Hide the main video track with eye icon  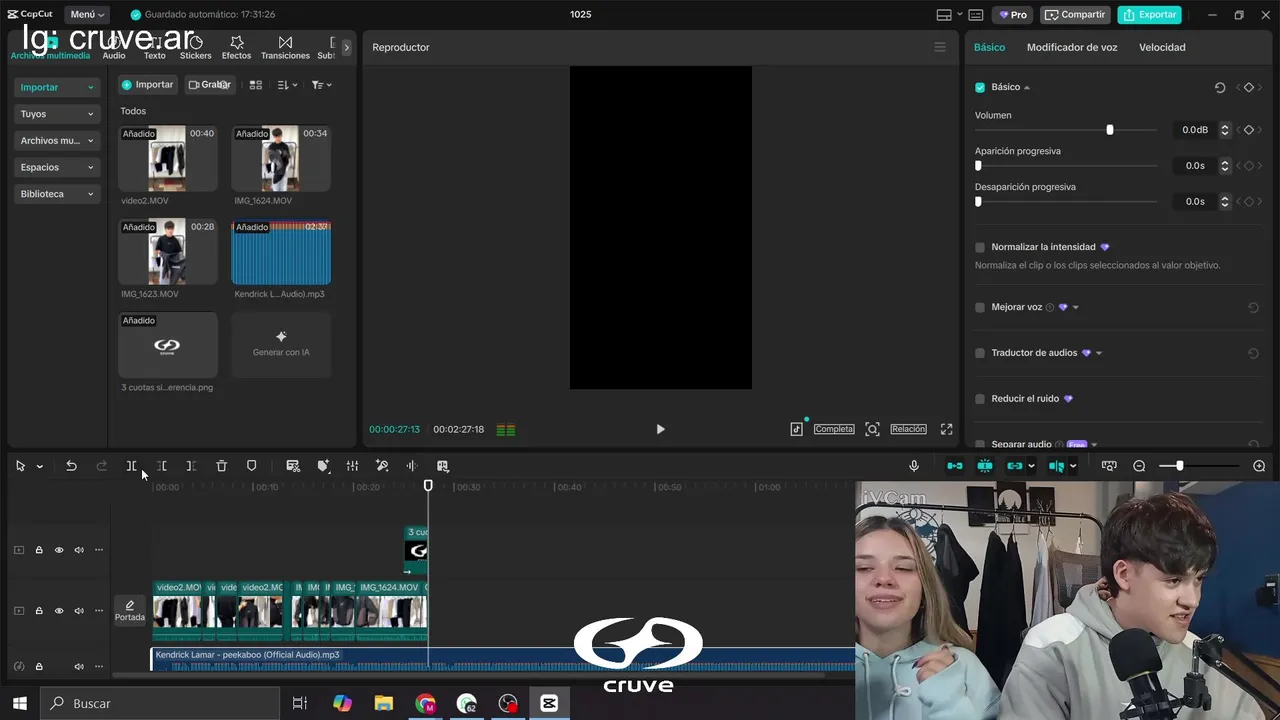point(59,611)
